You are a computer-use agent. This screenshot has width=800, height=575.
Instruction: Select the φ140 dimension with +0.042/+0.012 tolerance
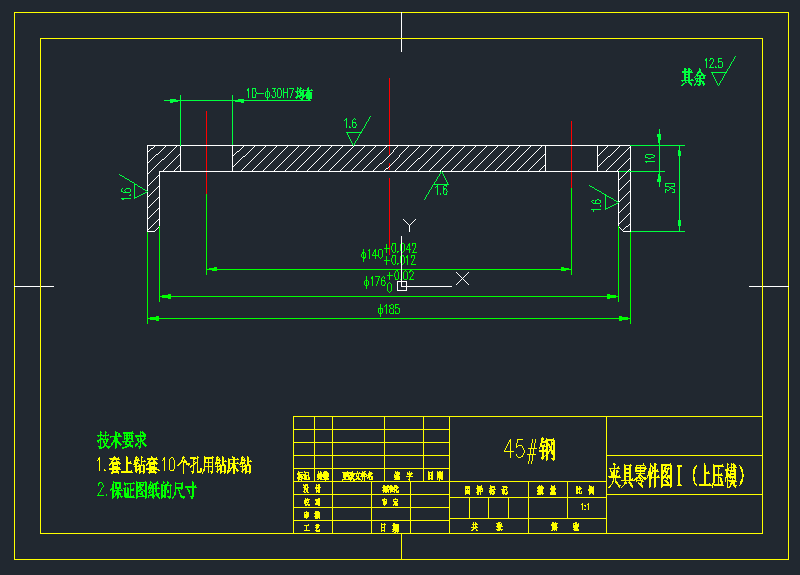tap(389, 254)
